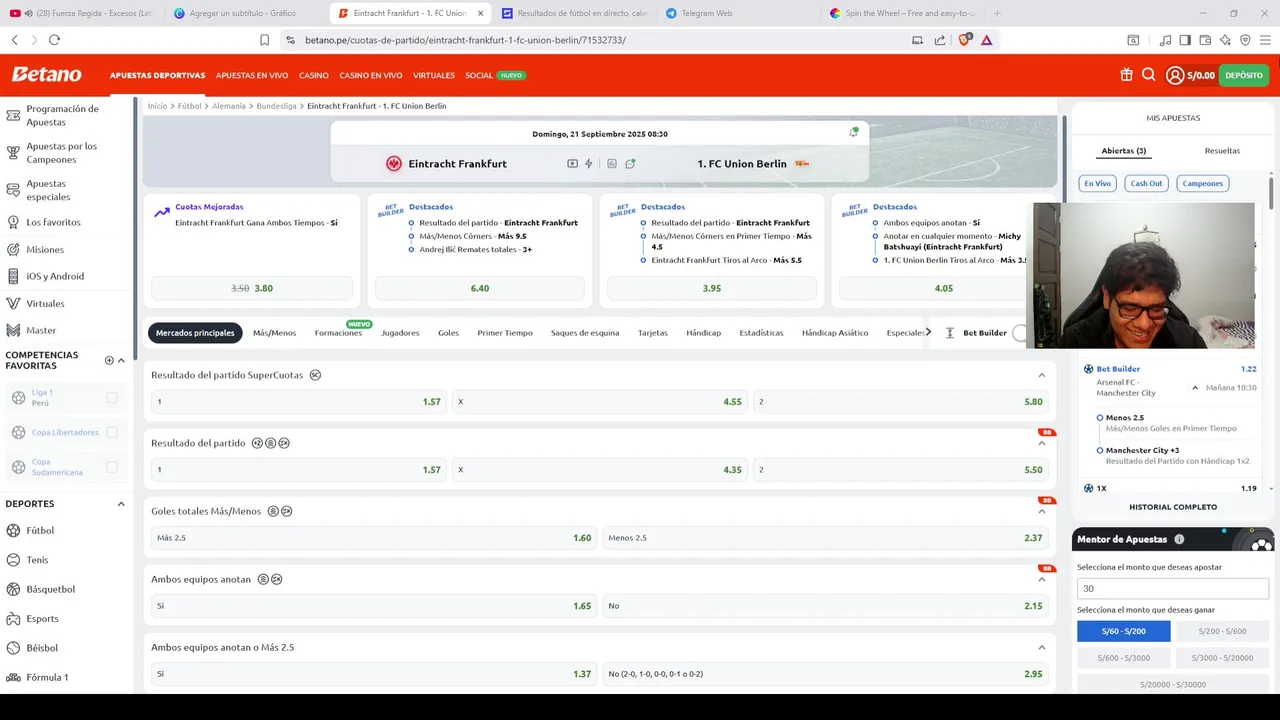The height and width of the screenshot is (720, 1280).
Task: Click the Tenis icon in sidebar
Action: (x=13, y=560)
